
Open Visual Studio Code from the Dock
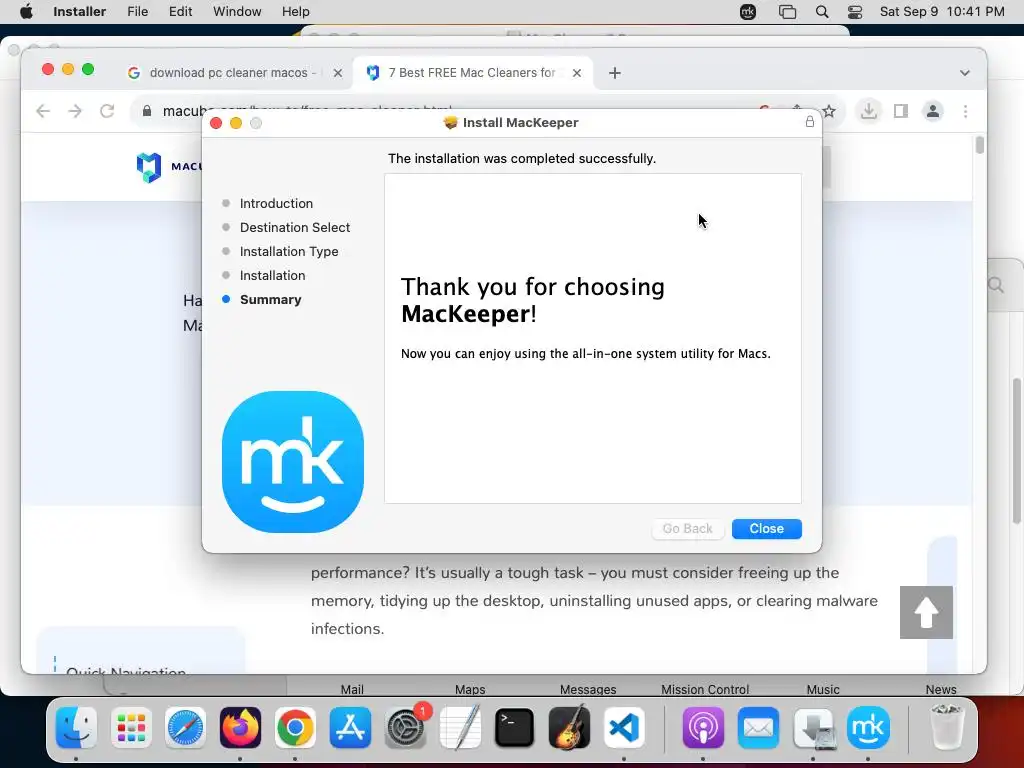point(624,728)
